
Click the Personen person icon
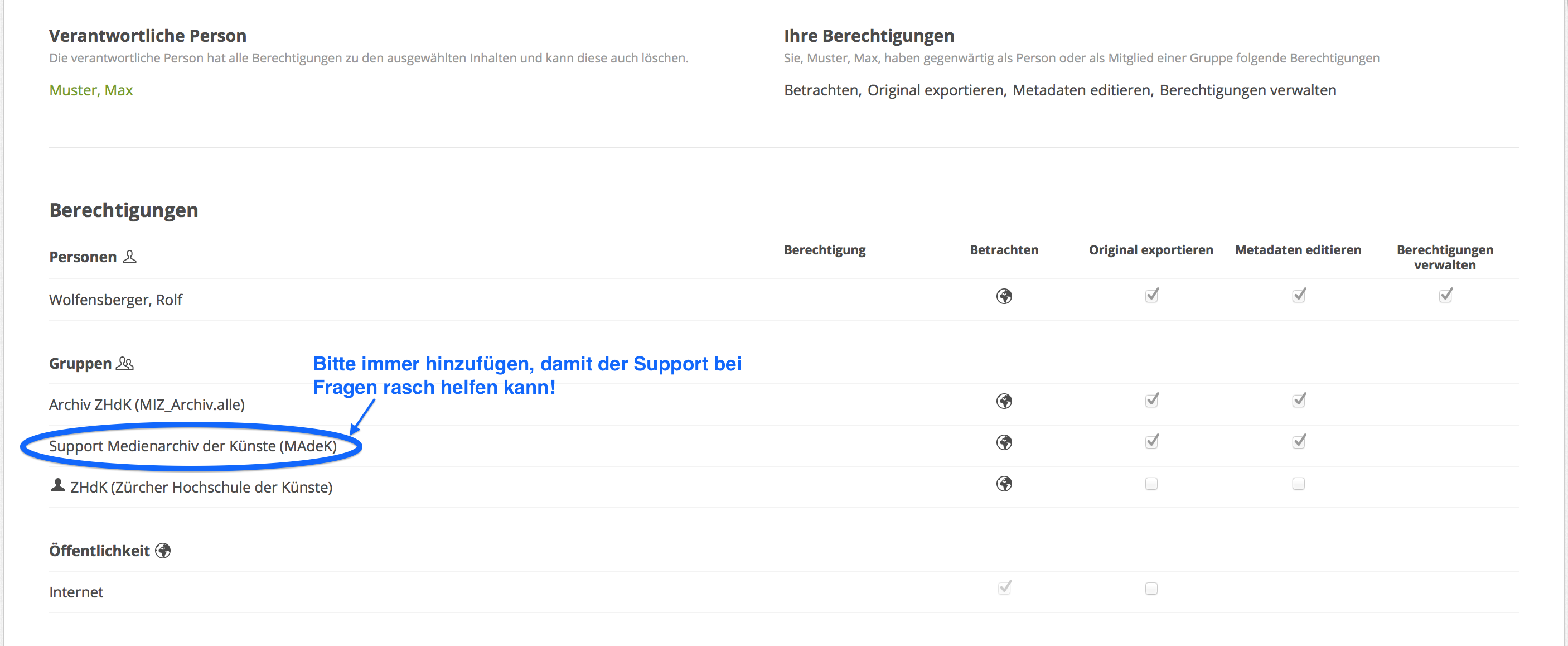[130, 257]
